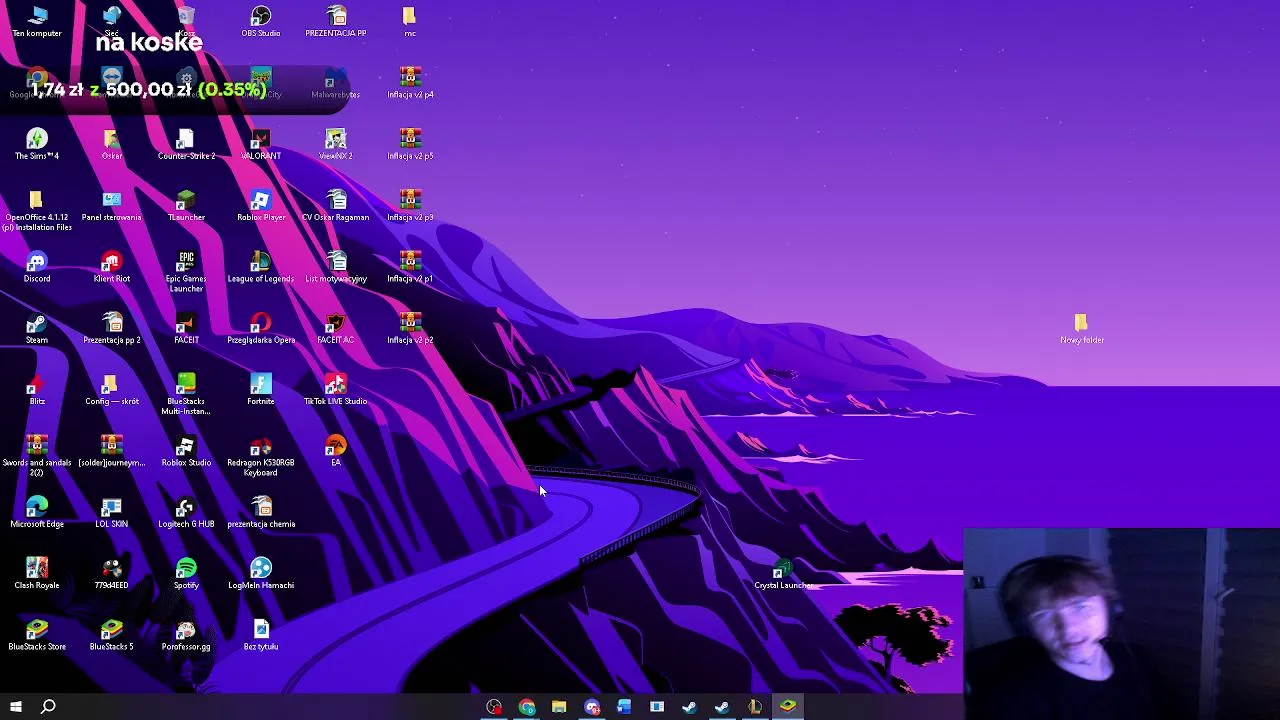The height and width of the screenshot is (720, 1280).
Task: Open CV Oskar Ragaman document
Action: coord(336,205)
